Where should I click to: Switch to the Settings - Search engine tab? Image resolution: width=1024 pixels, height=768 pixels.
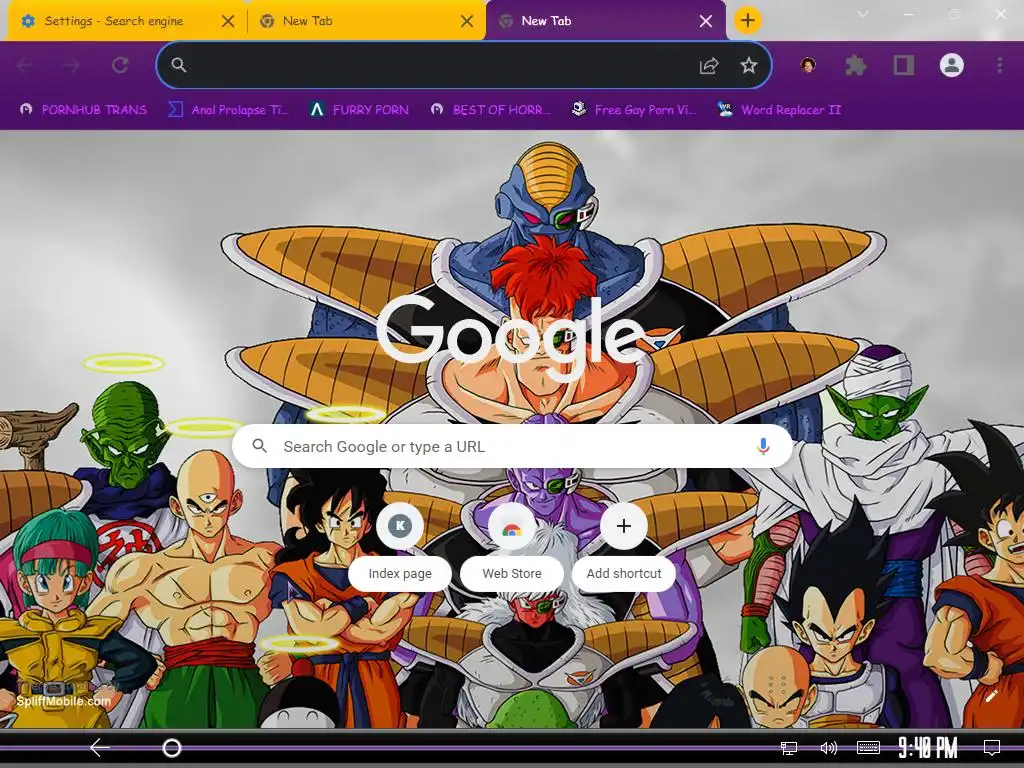pyautogui.click(x=127, y=21)
